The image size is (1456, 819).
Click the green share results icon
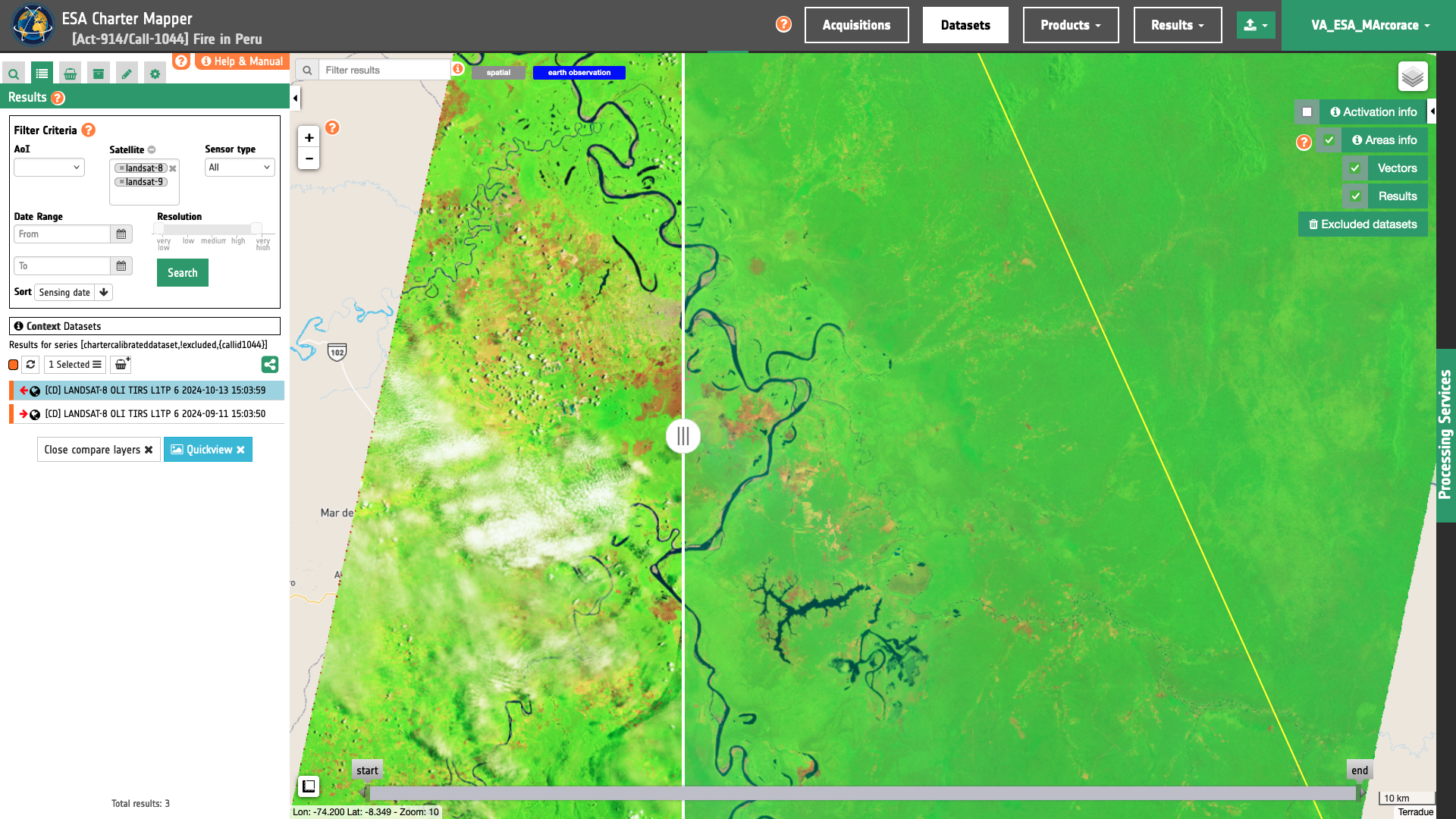(270, 365)
